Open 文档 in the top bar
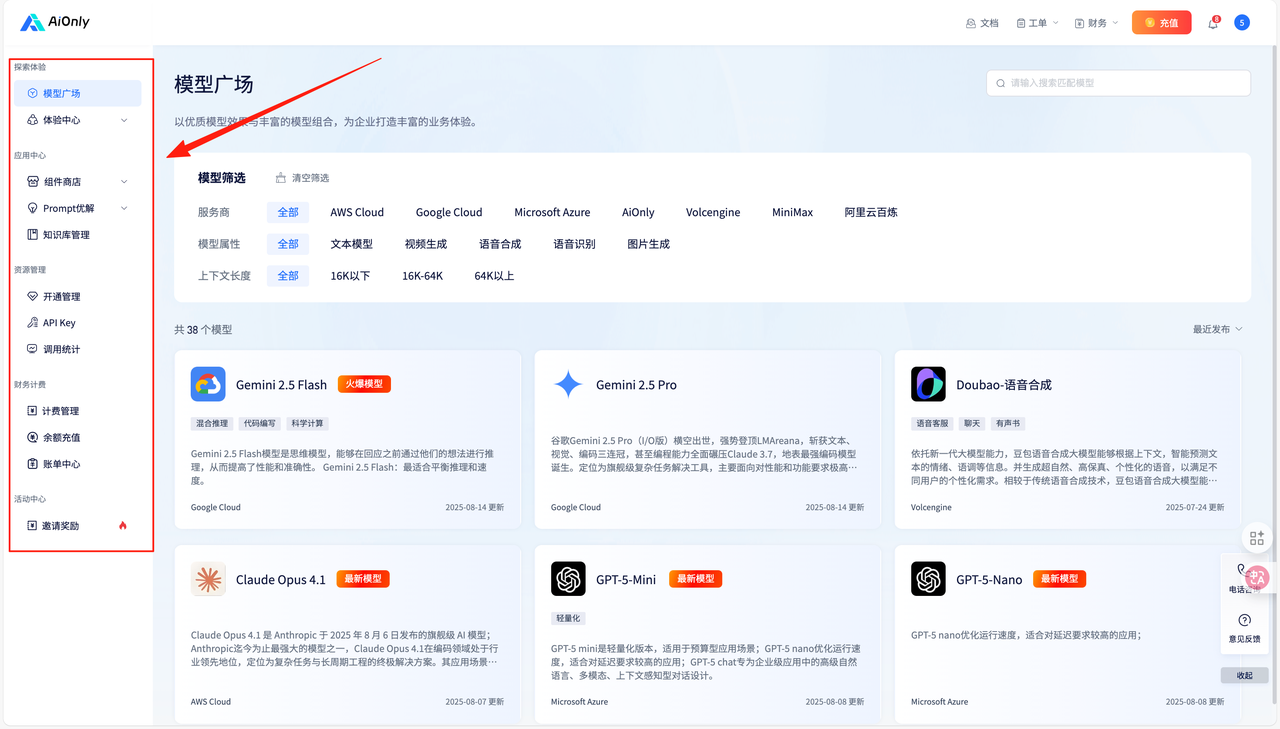Viewport: 1280px width, 729px height. point(982,23)
